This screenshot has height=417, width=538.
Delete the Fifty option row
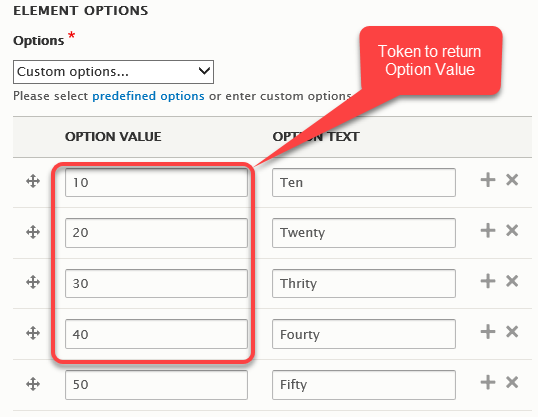point(512,382)
